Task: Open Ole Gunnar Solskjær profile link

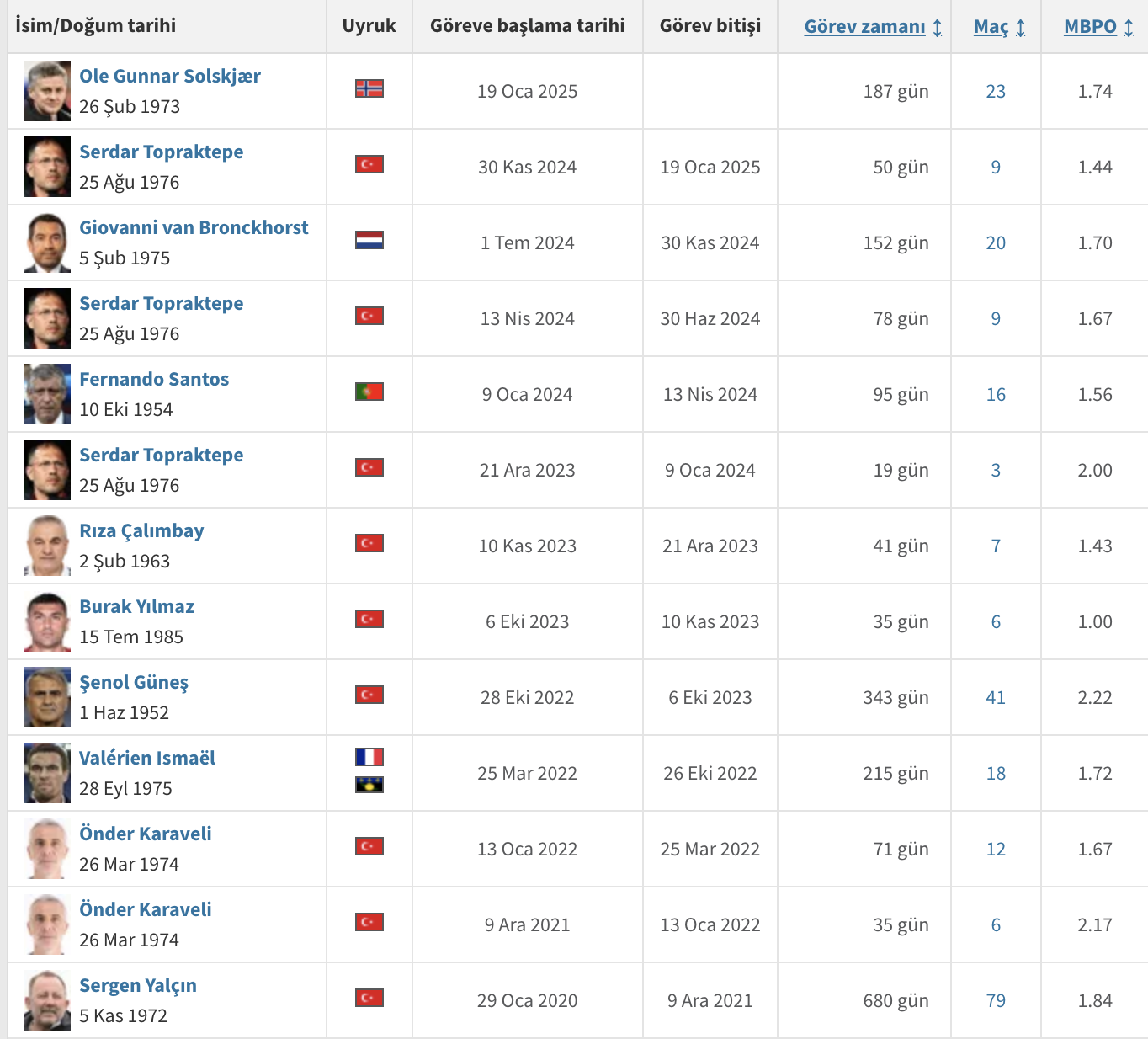Action: click(170, 76)
